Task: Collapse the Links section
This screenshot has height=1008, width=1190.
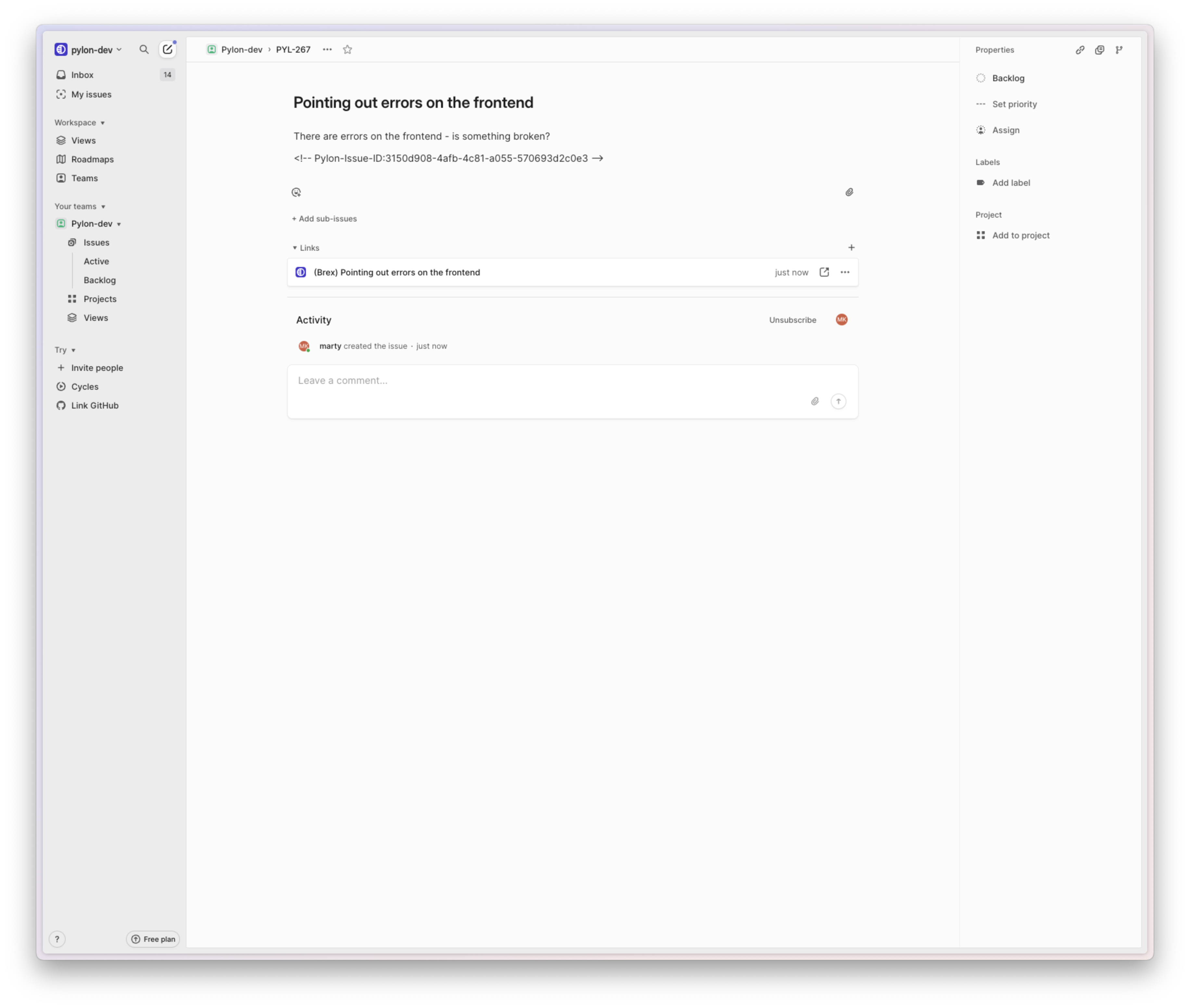Action: pyautogui.click(x=296, y=247)
